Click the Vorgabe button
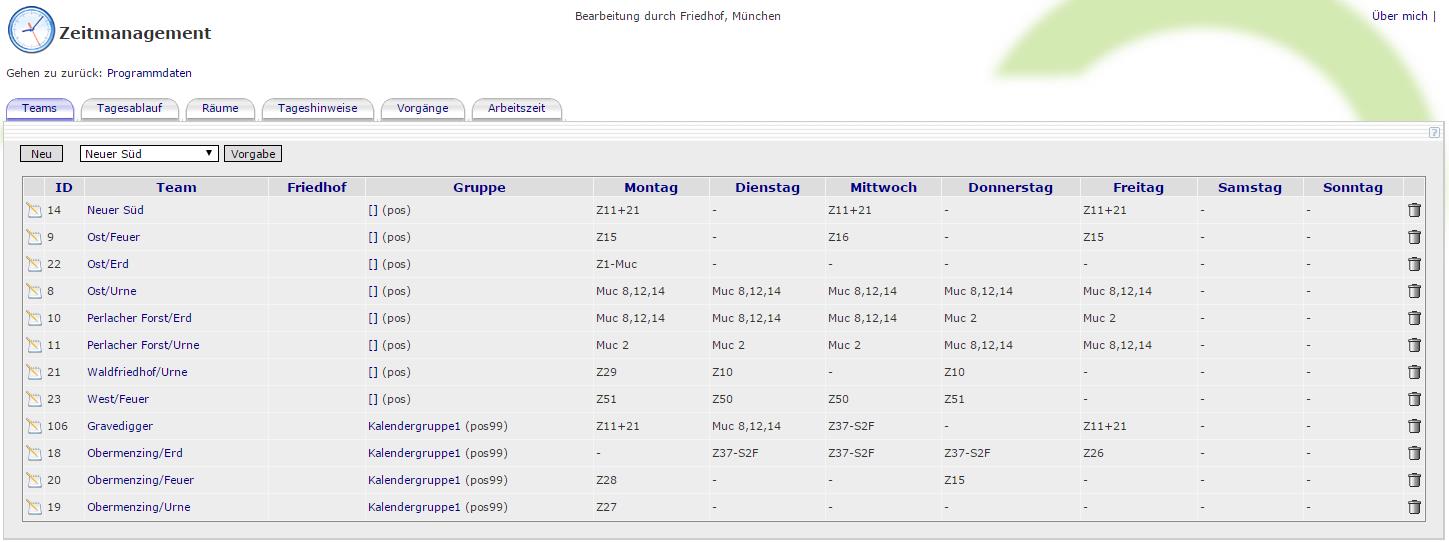Screen dimensions: 1449x542 [253, 154]
